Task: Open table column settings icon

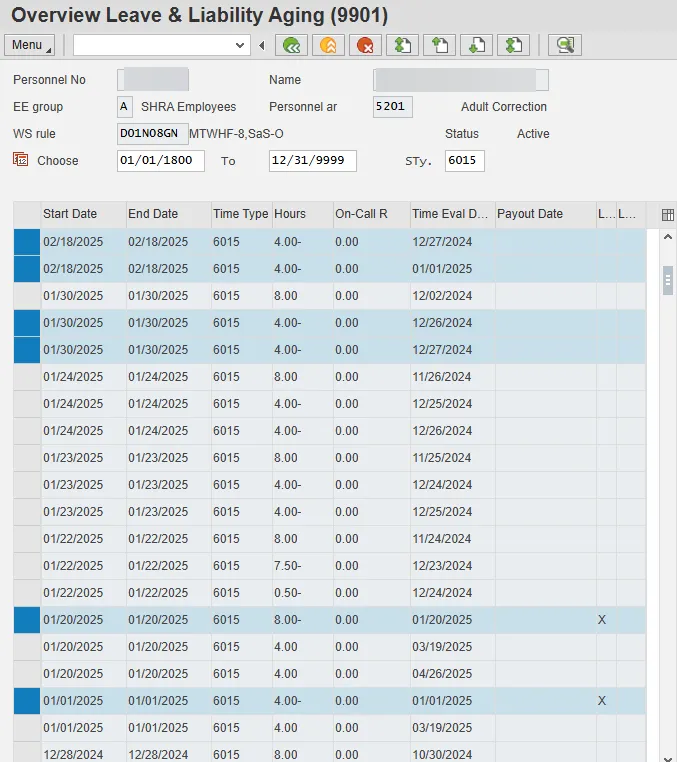Action: tap(667, 214)
